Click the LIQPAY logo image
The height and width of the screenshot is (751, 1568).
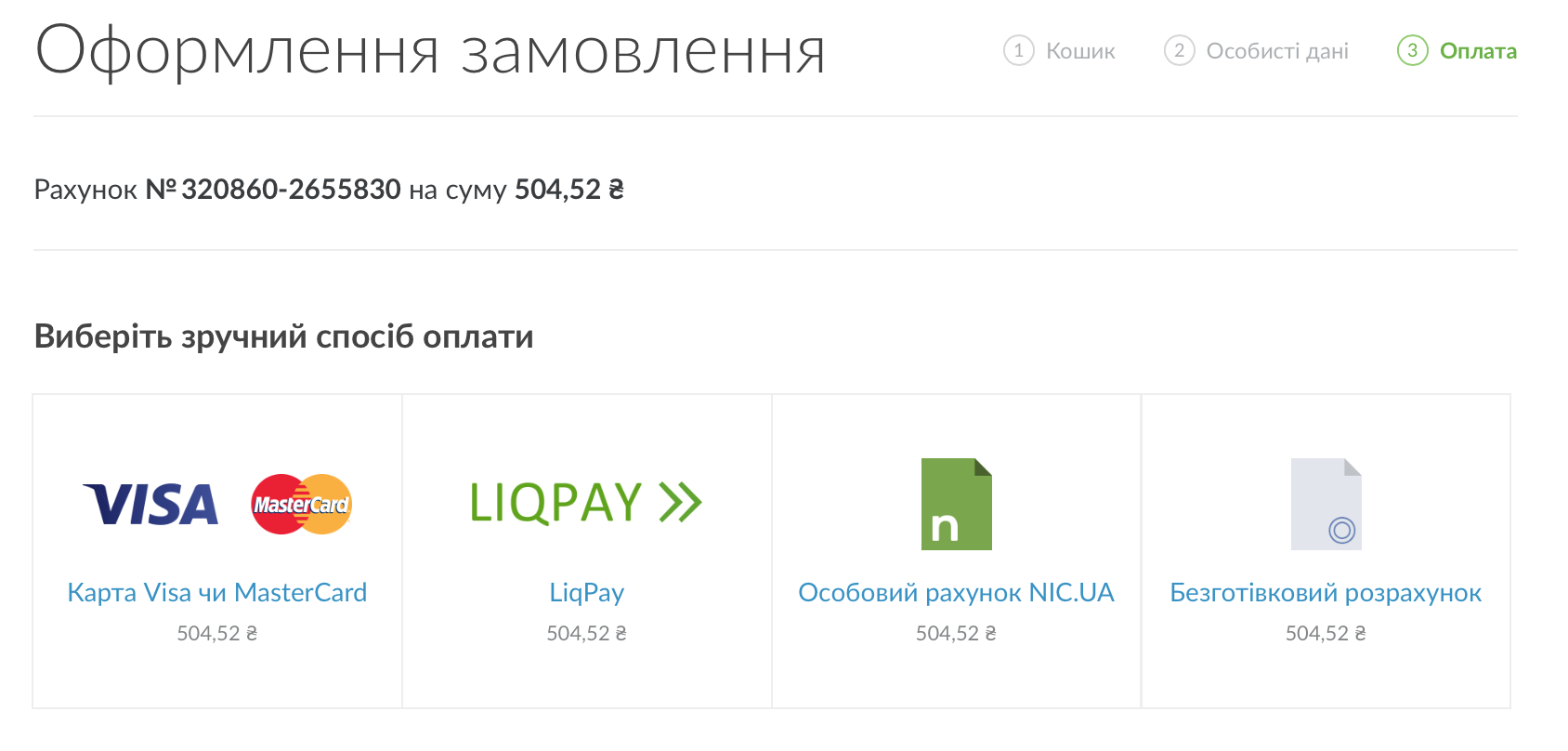(x=585, y=503)
